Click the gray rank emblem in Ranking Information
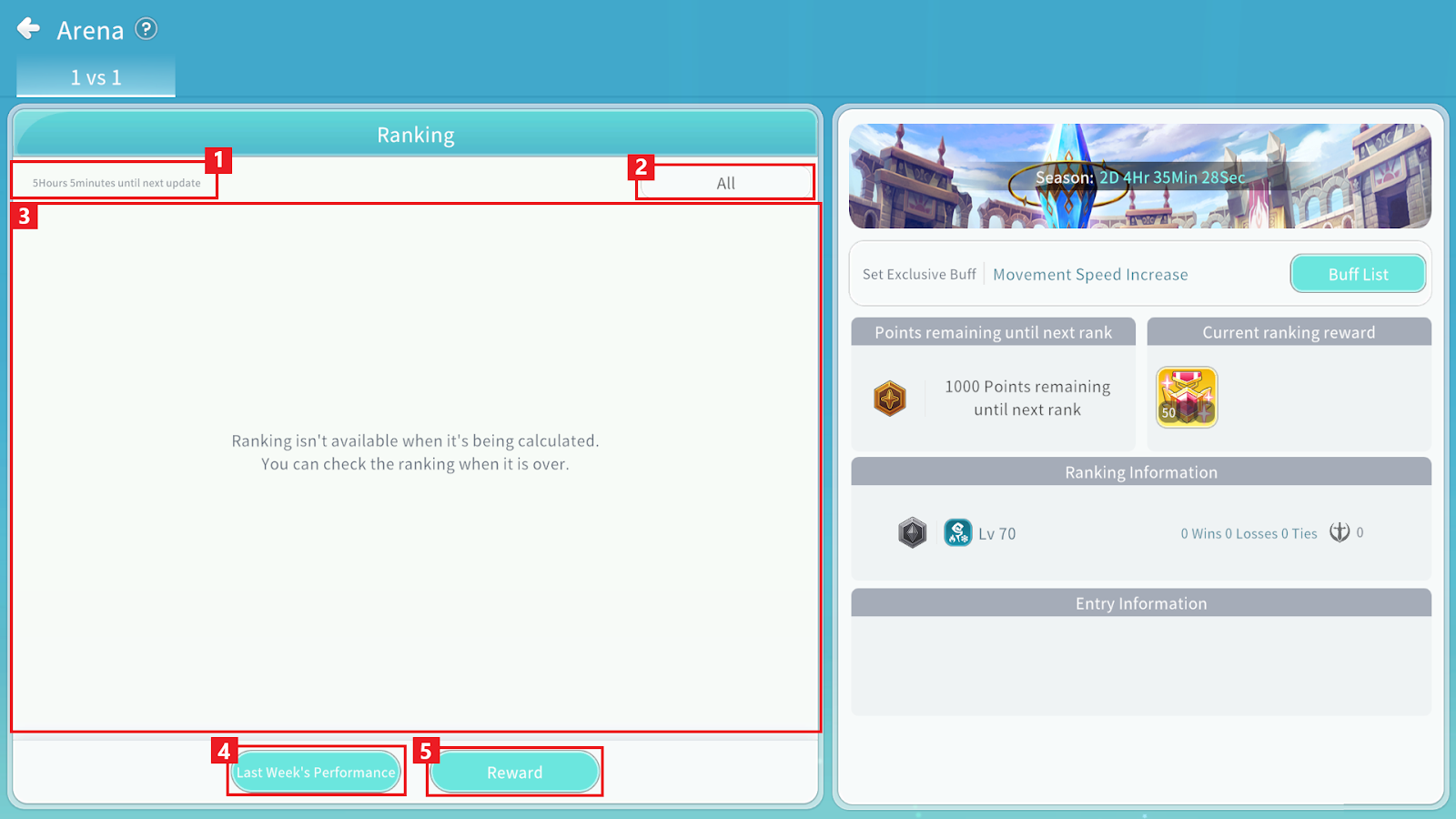 point(912,532)
